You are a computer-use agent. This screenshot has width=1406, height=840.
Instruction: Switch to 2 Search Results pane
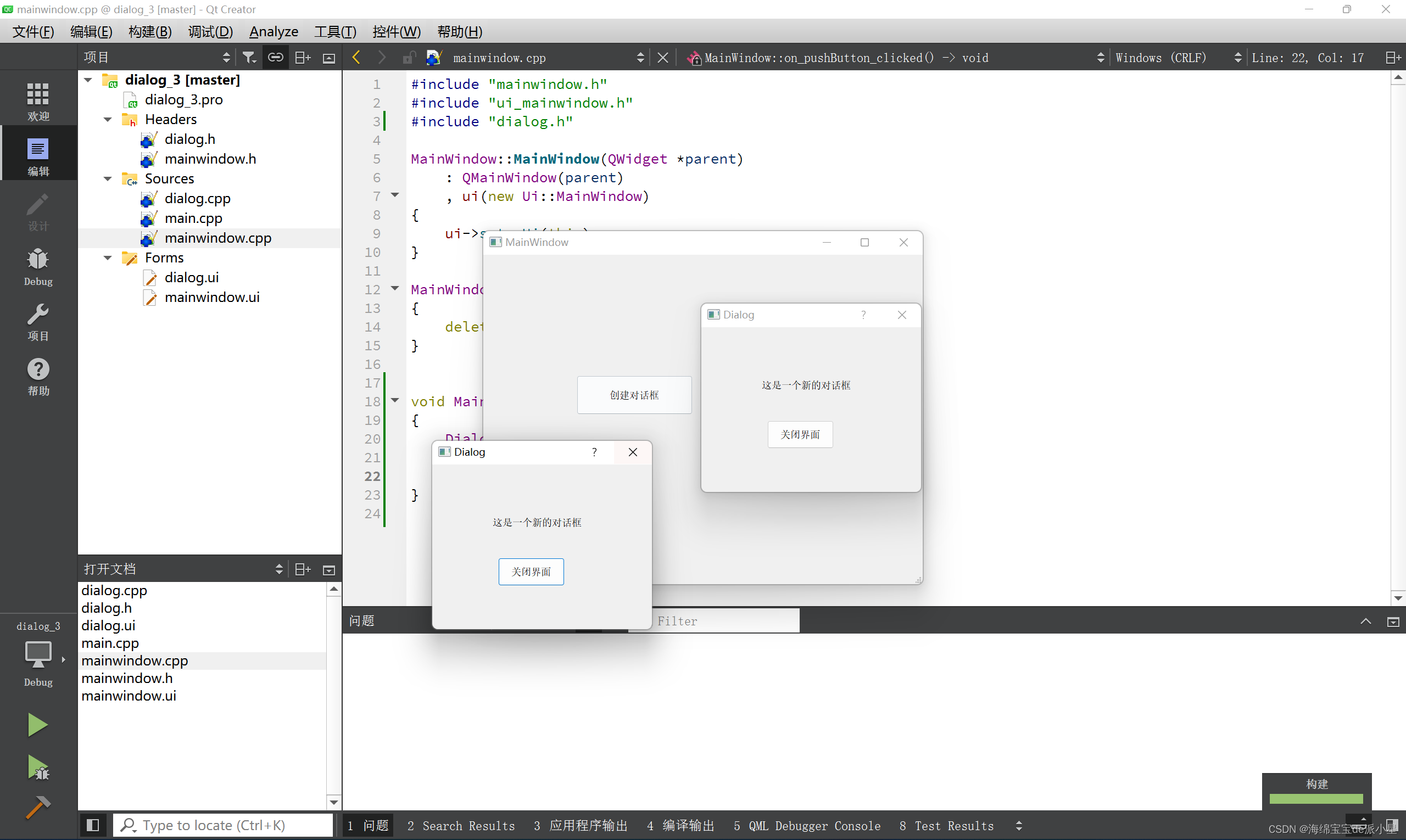click(x=461, y=826)
